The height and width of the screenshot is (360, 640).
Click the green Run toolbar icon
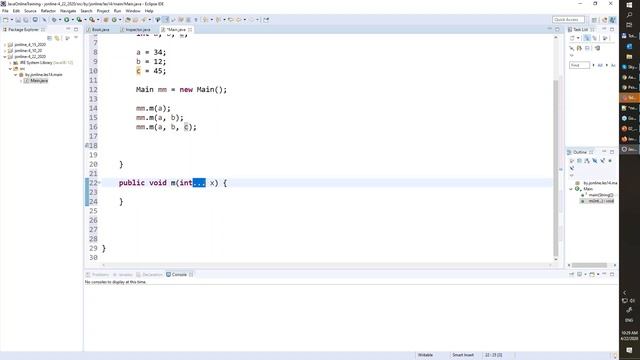click(66, 20)
